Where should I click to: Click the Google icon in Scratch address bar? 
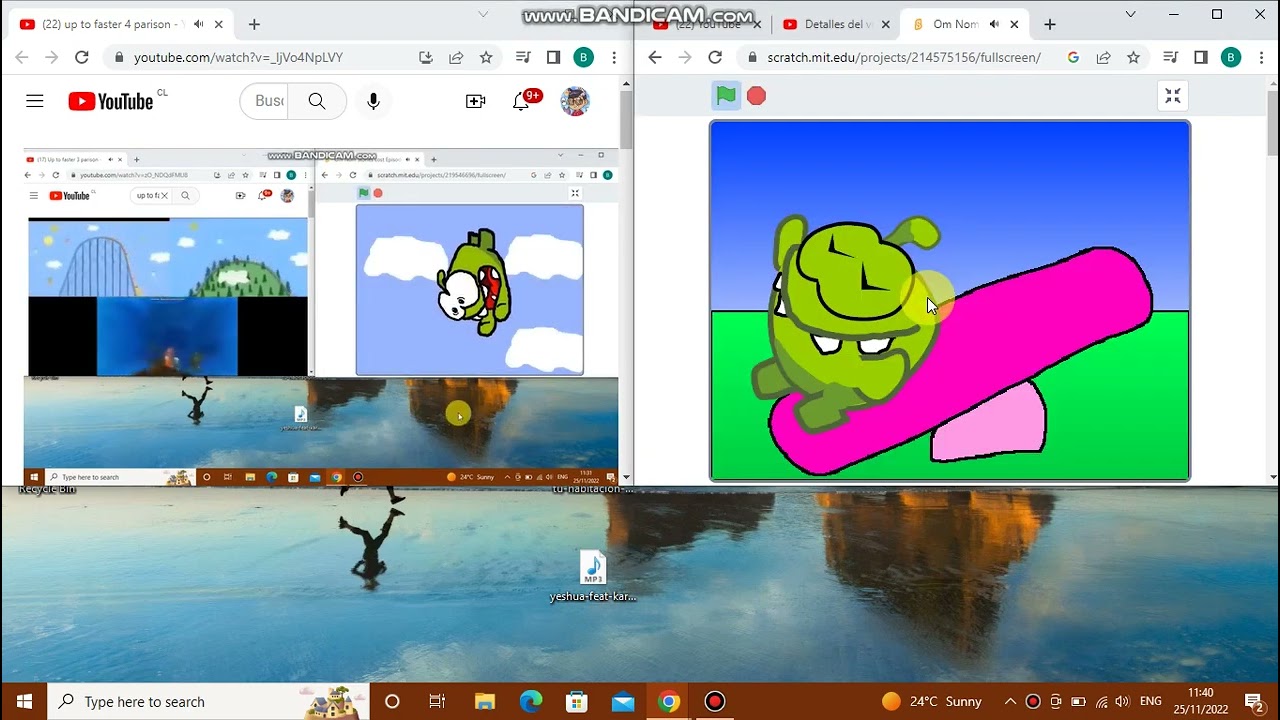[x=1073, y=57]
